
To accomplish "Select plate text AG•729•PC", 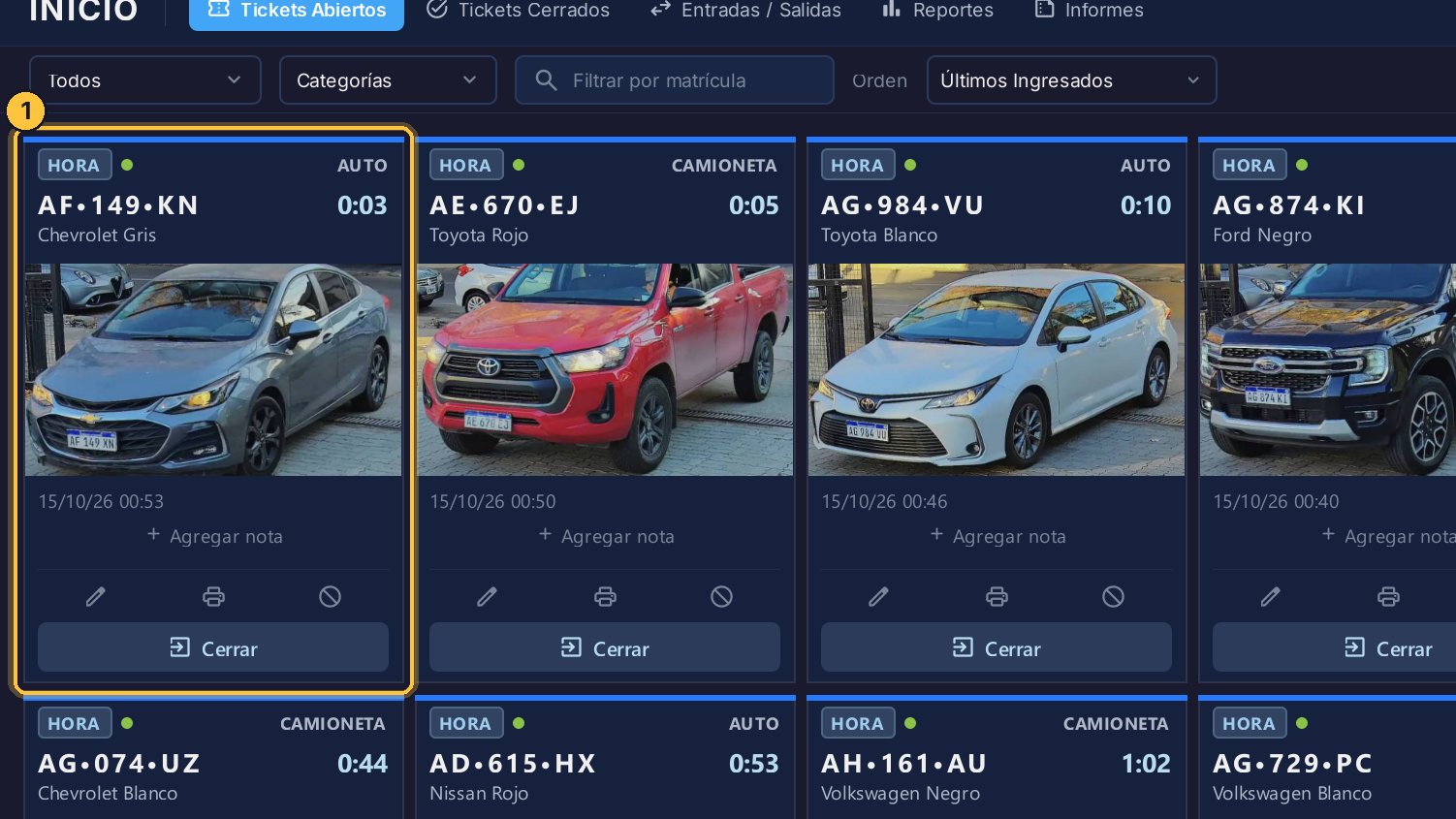I will 1292,764.
